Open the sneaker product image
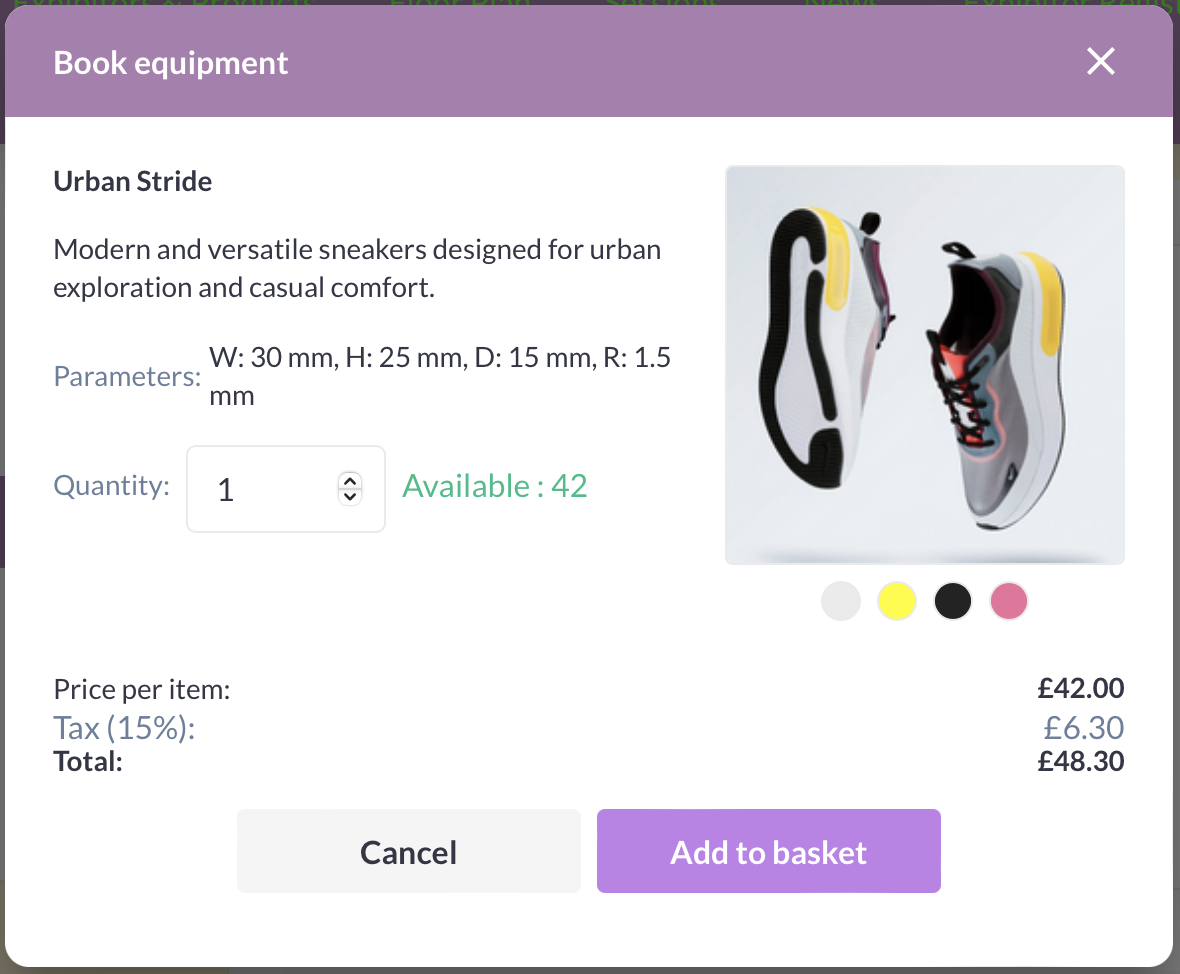The image size is (1180, 974). [924, 364]
